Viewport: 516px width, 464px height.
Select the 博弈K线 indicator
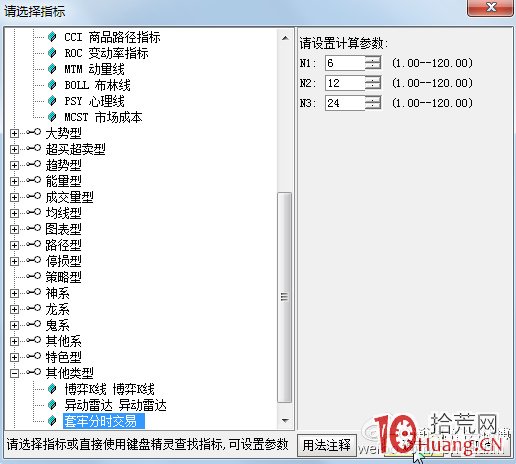click(x=109, y=389)
